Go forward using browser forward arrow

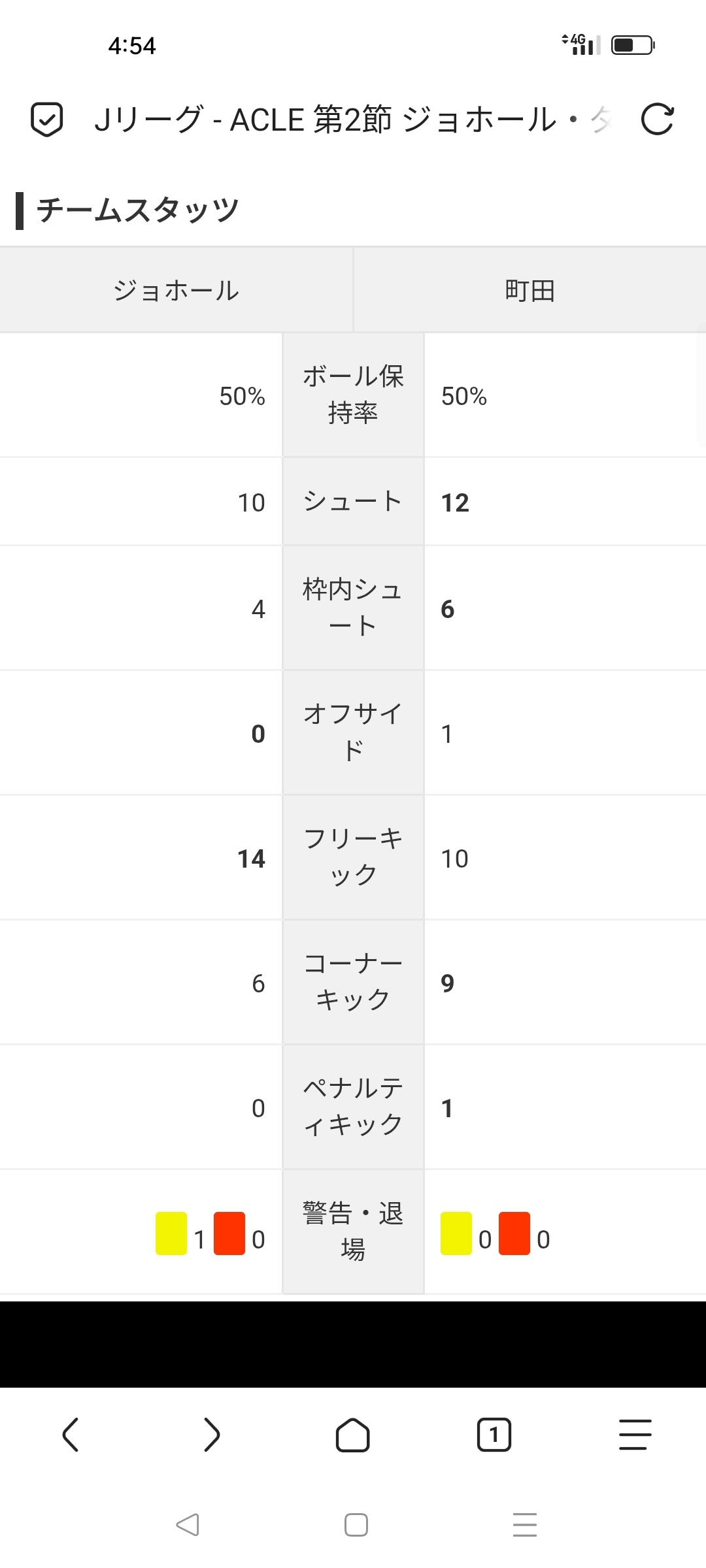212,1435
